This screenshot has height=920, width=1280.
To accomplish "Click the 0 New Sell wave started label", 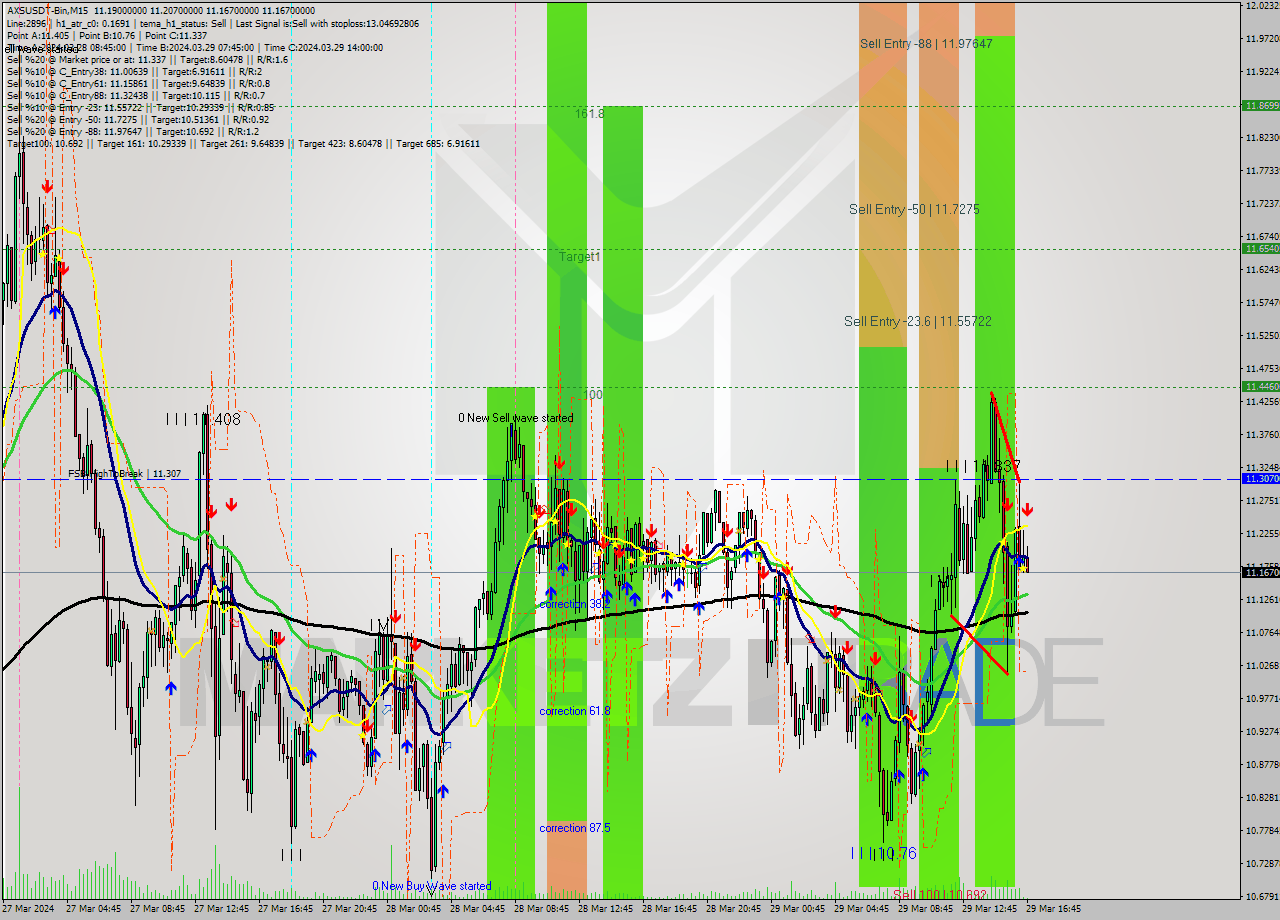I will pos(516,417).
